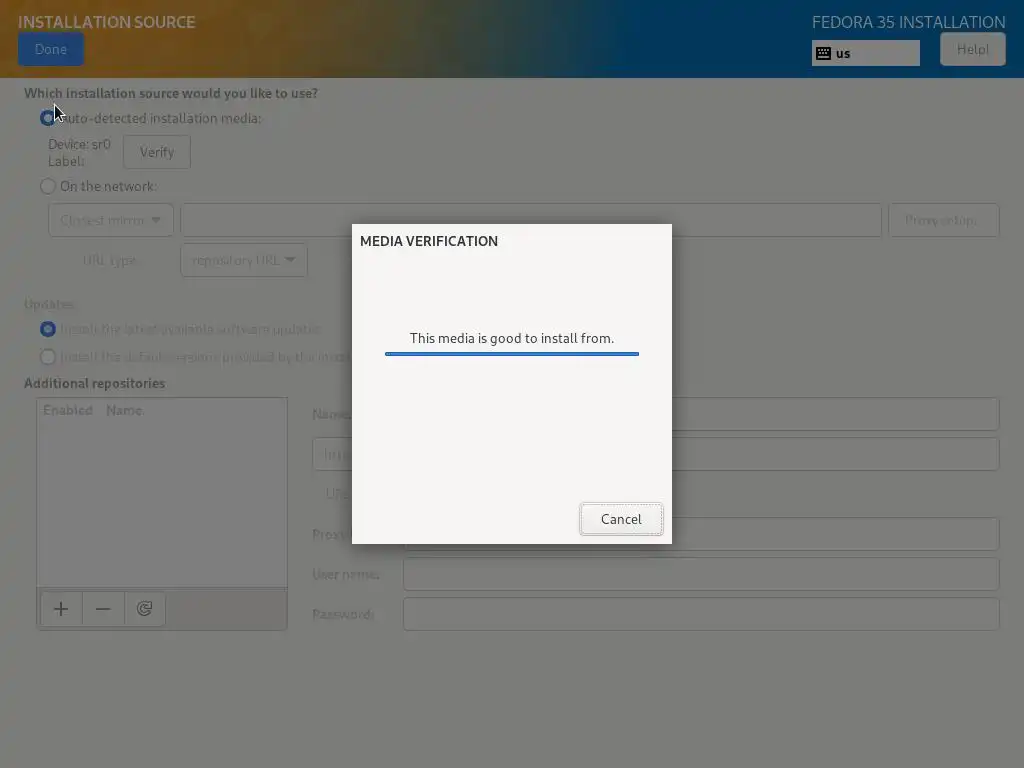Click Verify for device sr0

157,152
